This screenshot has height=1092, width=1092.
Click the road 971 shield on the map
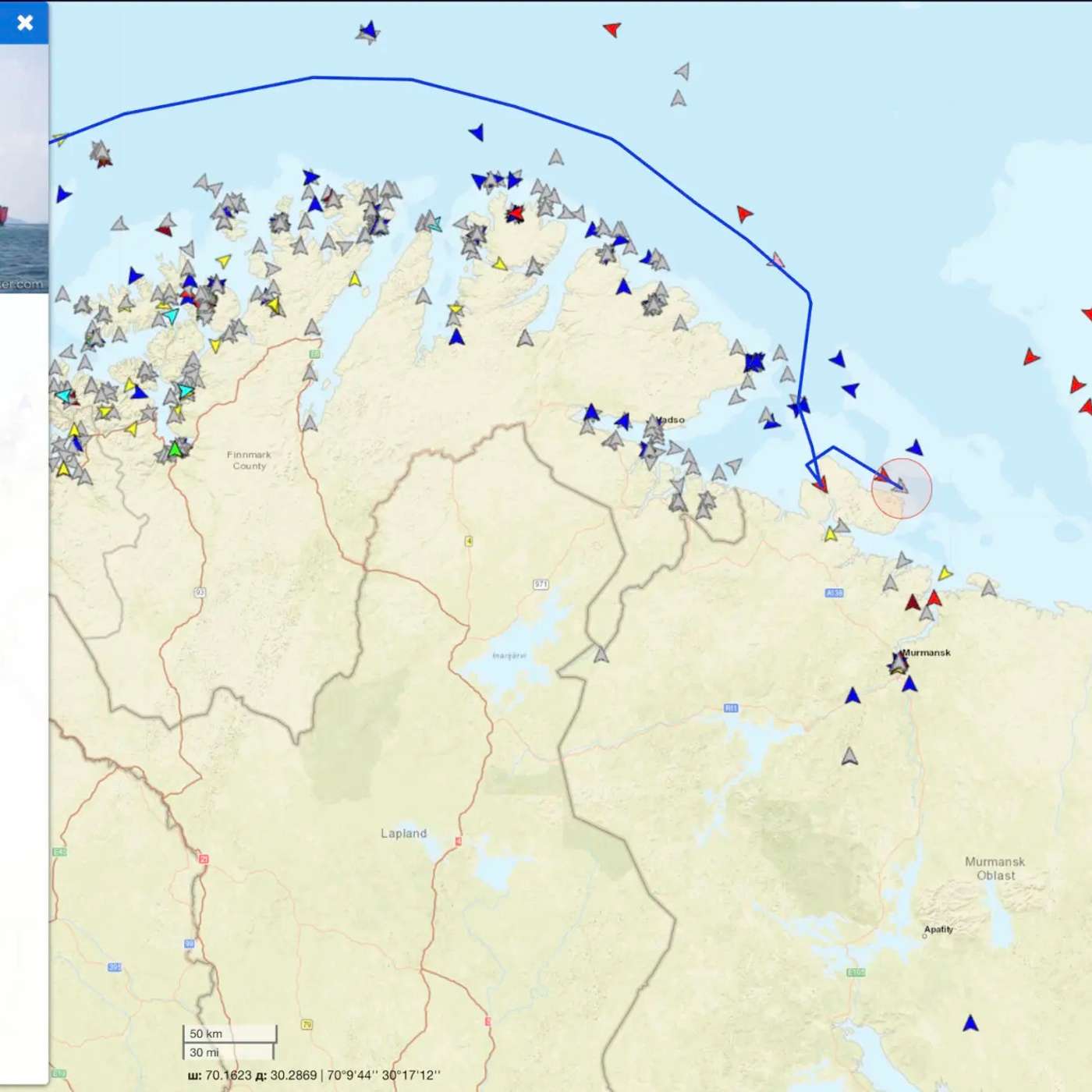(541, 584)
